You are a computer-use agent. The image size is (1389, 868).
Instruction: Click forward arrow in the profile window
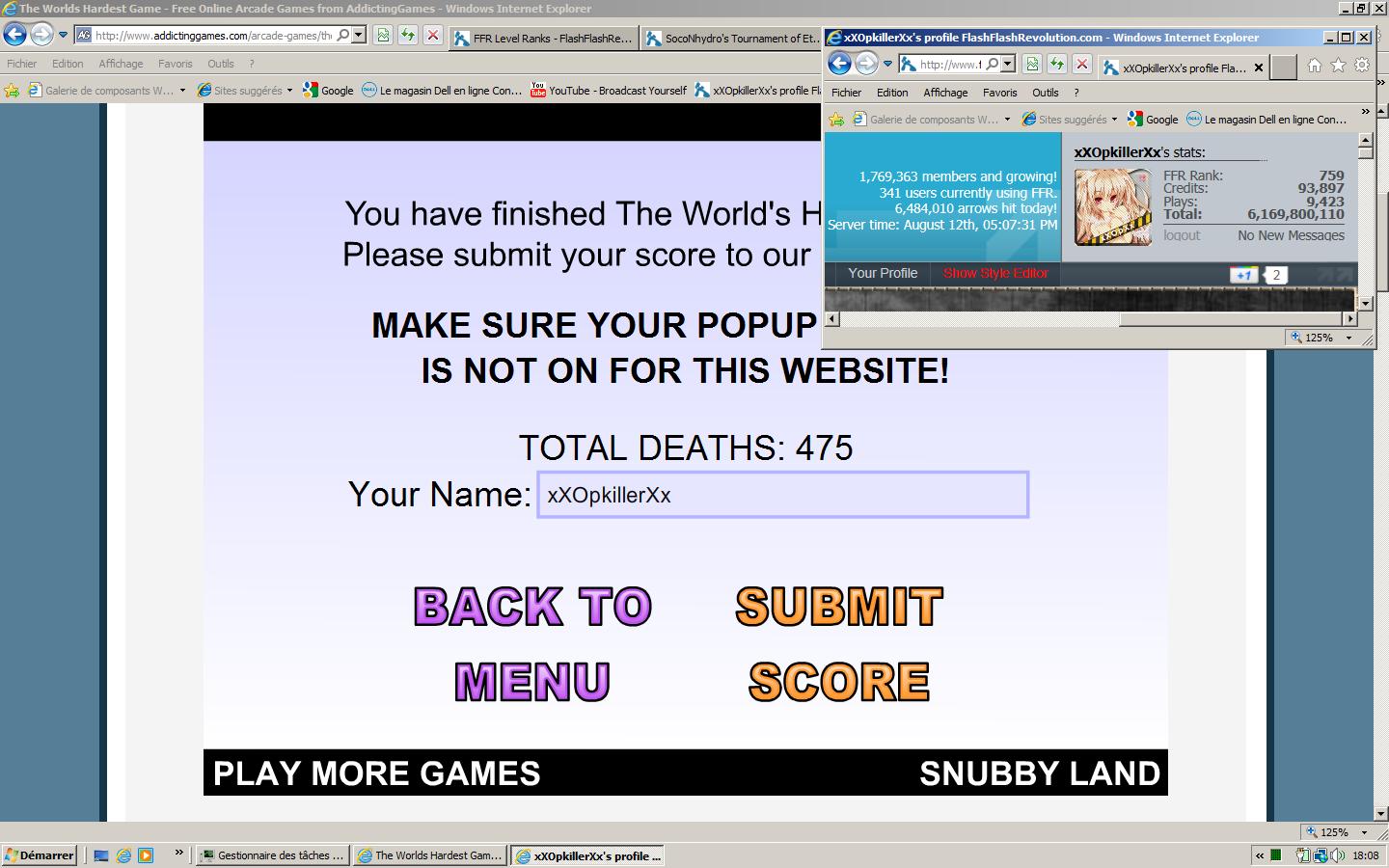click(x=866, y=65)
